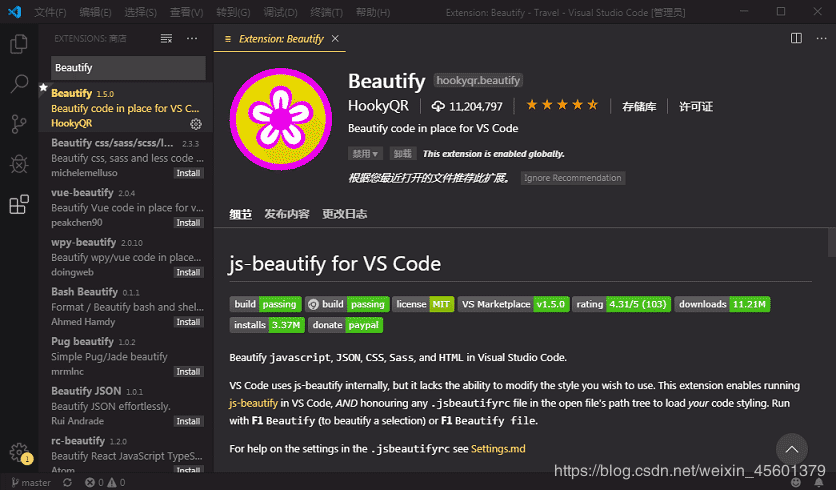Screen dimensions: 836x490
Task: Open the Debug view bug icon
Action: [18, 164]
